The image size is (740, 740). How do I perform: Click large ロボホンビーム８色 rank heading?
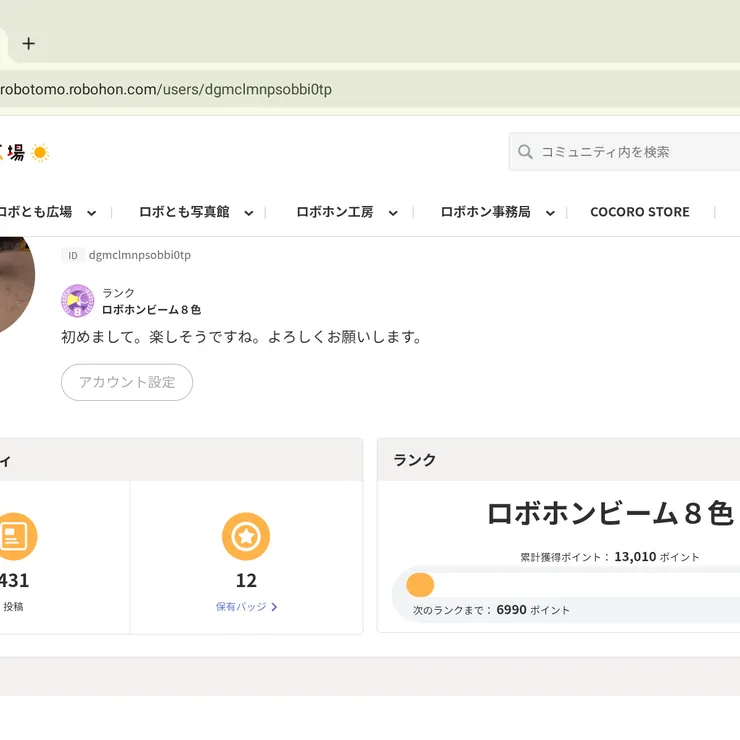[x=611, y=513]
